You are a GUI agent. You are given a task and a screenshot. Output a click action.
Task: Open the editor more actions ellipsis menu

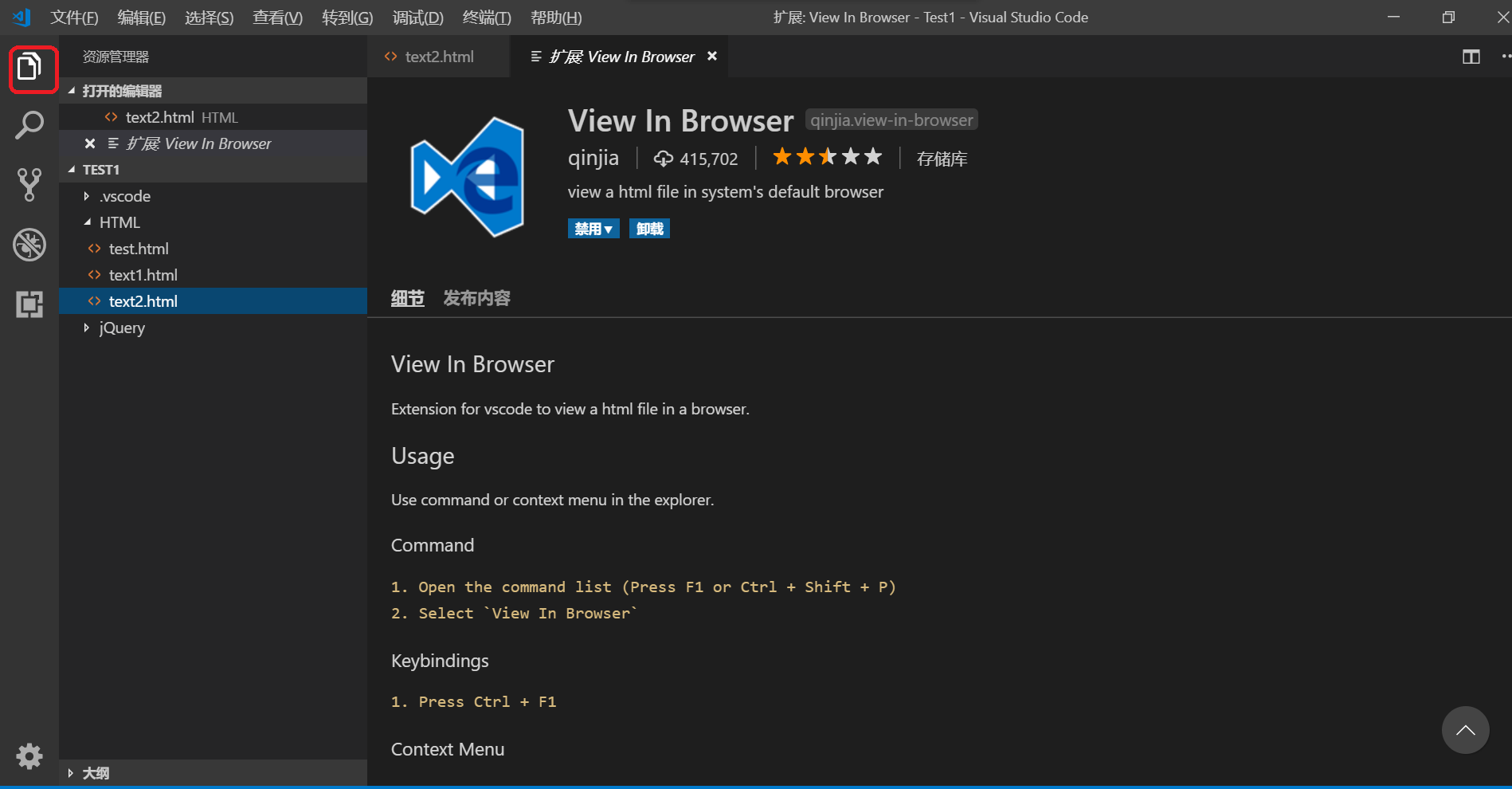1506,57
